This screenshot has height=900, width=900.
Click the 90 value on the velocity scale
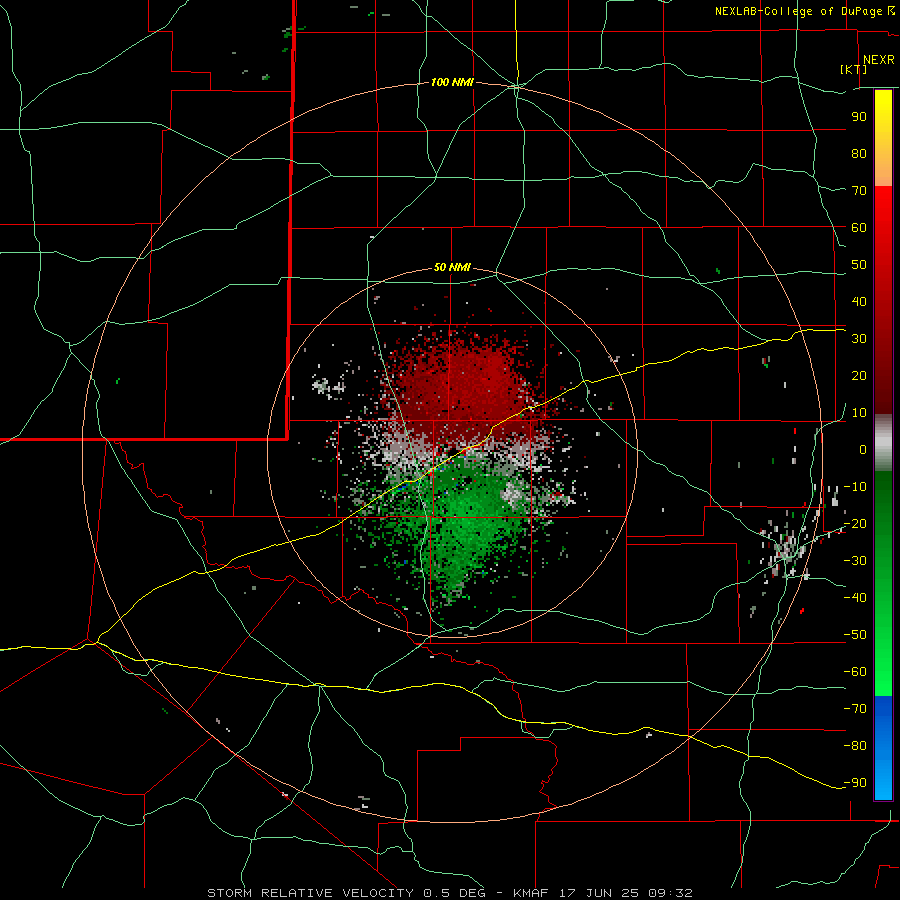tap(859, 117)
